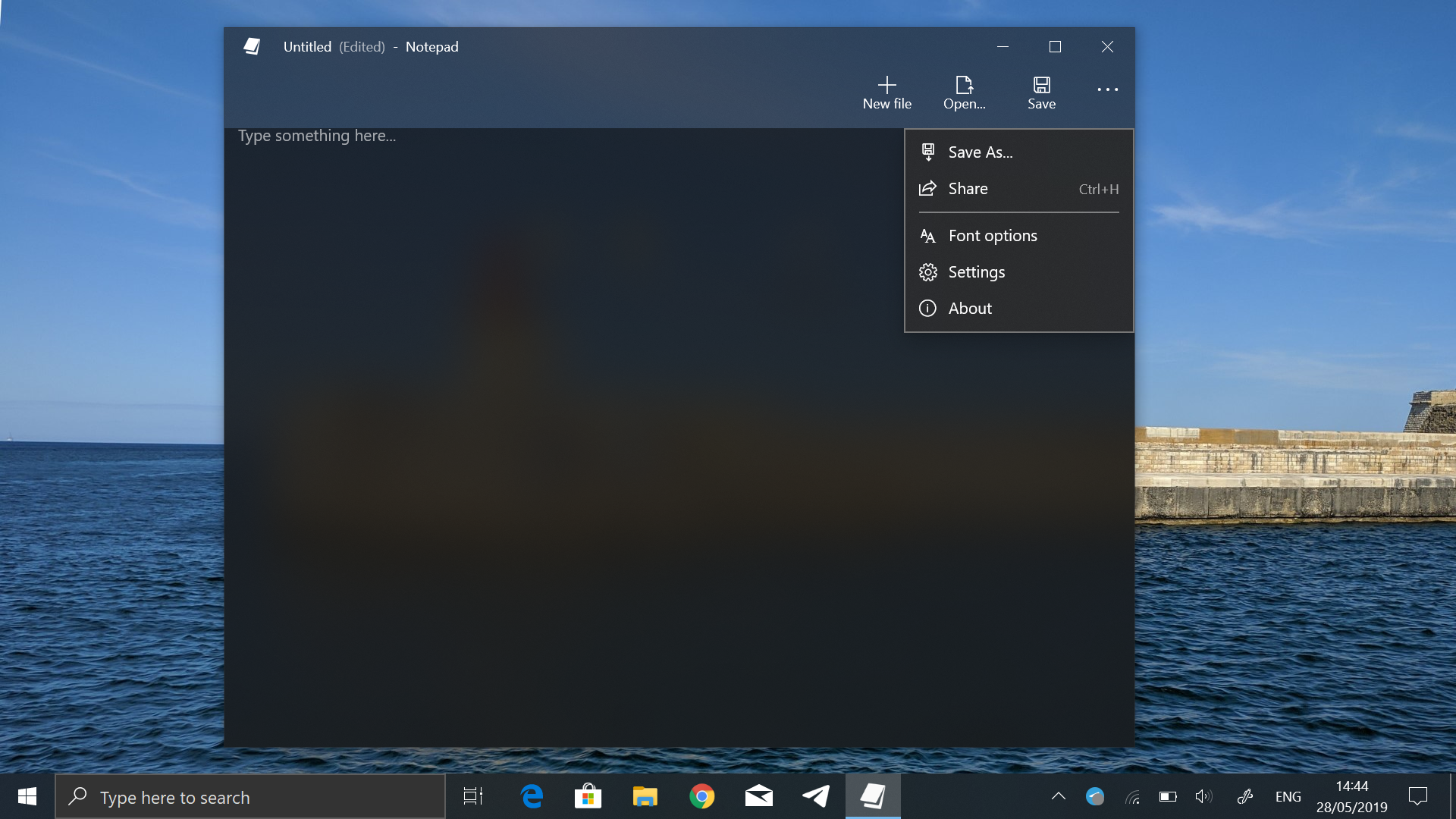Click the Notepad app icon in title bar
1456x819 pixels.
pos(252,47)
